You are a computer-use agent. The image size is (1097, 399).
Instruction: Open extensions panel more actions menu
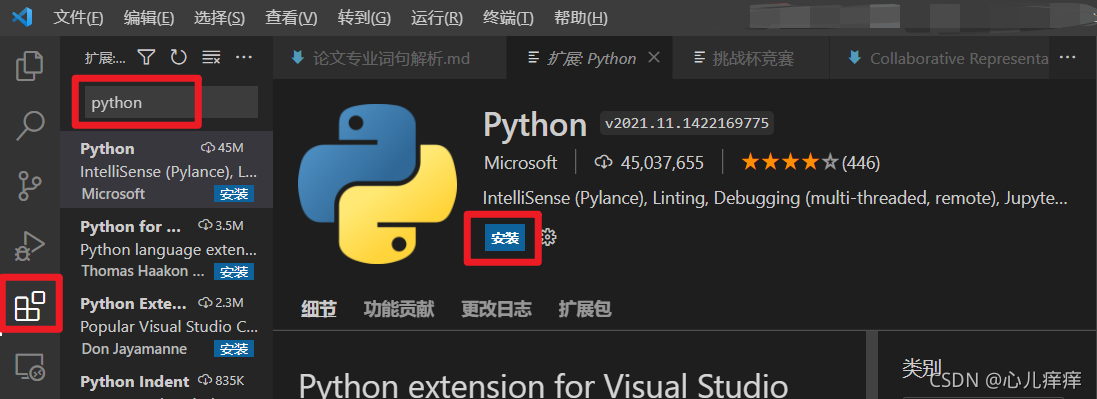(x=243, y=57)
